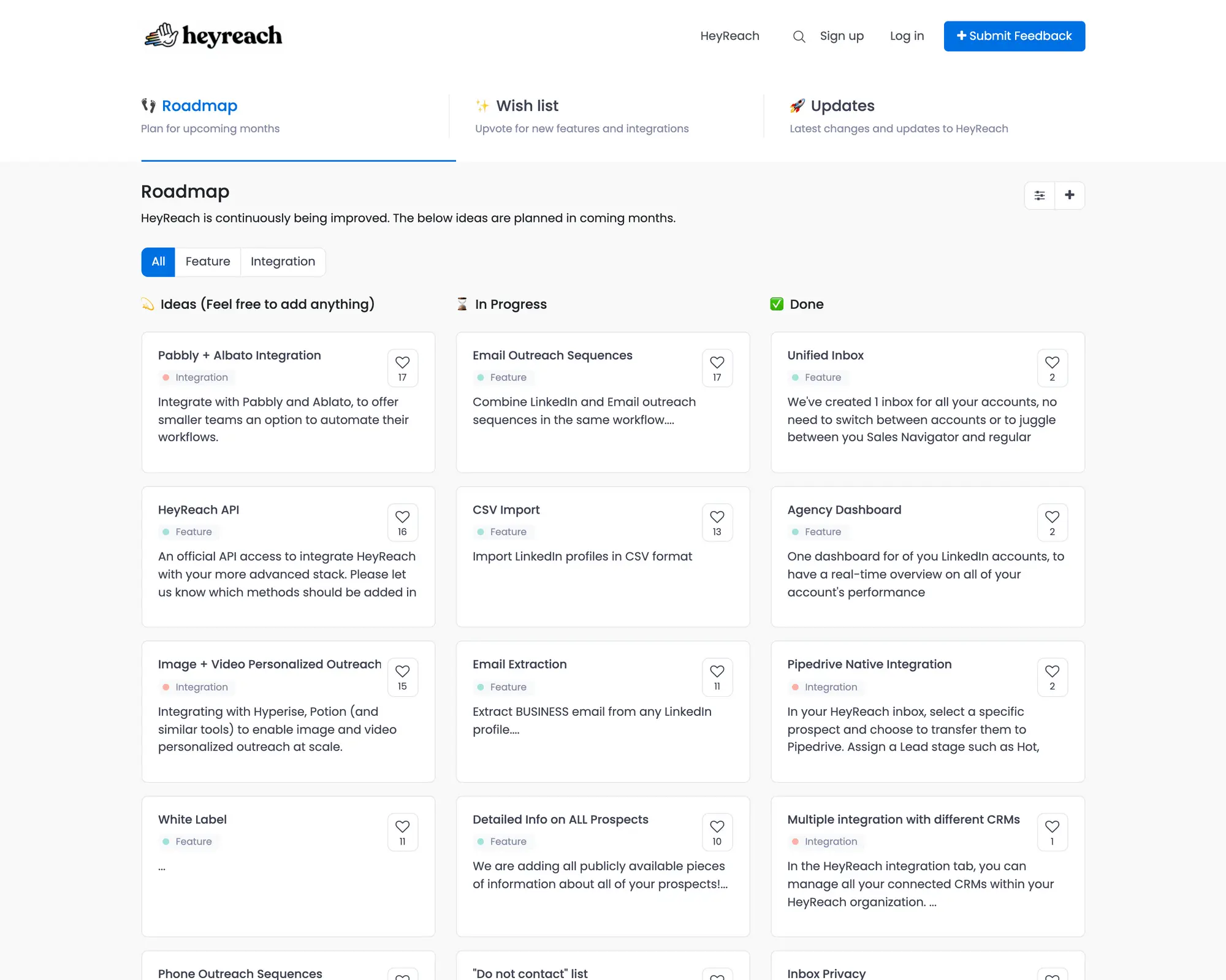
Task: Open the Log in page
Action: point(907,36)
